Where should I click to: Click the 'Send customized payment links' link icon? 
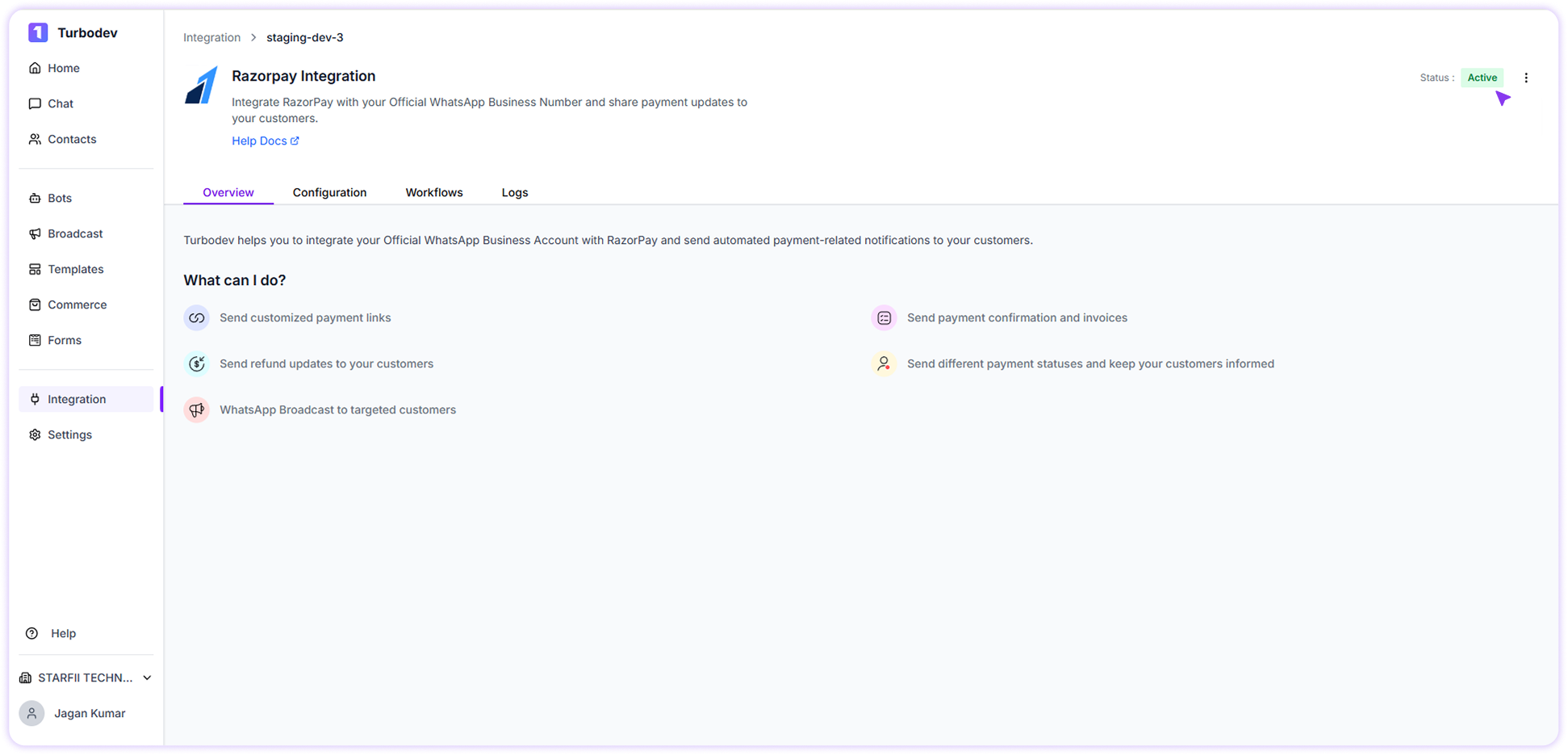(196, 317)
